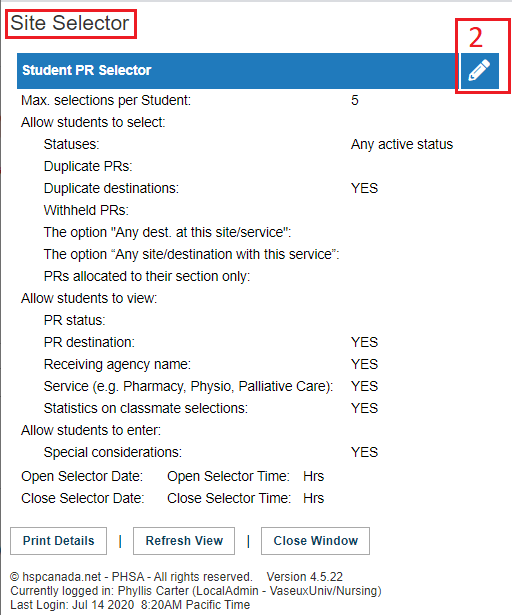Click the Any active status value

point(402,144)
